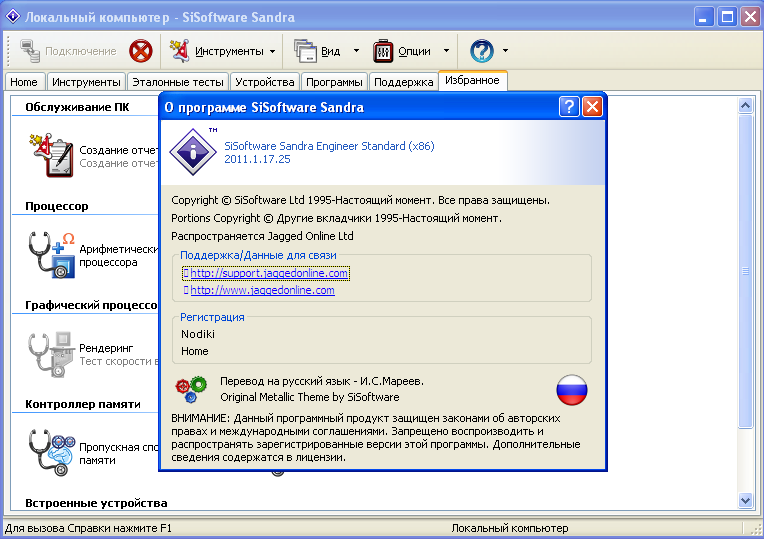Click the Встроенные устройства section header
Screen dimensions: 764x539
pos(96,503)
